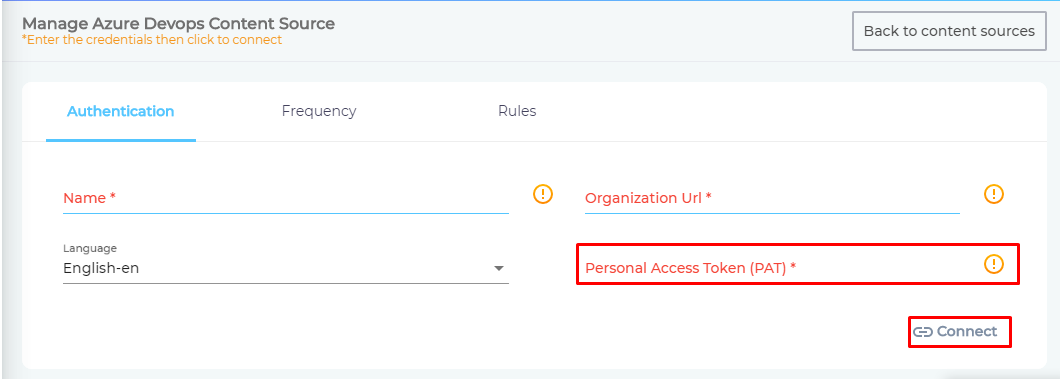Click the orange enter-credentials hint text
The width and height of the screenshot is (1060, 379).
[x=152, y=40]
